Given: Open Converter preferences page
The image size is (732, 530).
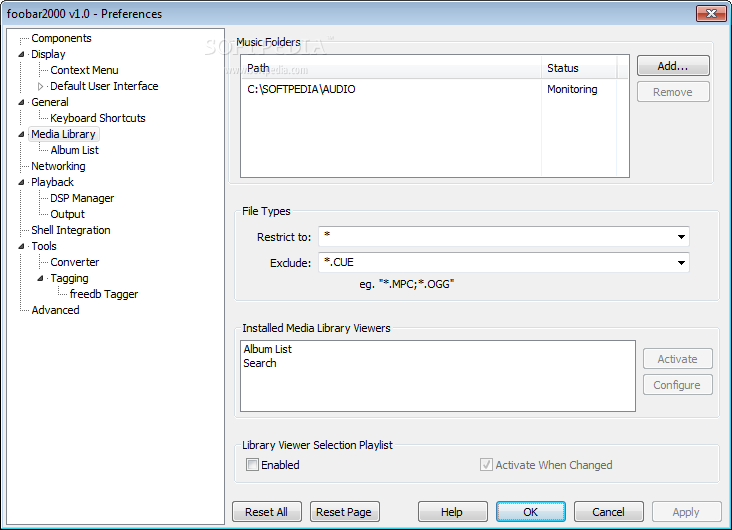Looking at the screenshot, I should (75, 262).
